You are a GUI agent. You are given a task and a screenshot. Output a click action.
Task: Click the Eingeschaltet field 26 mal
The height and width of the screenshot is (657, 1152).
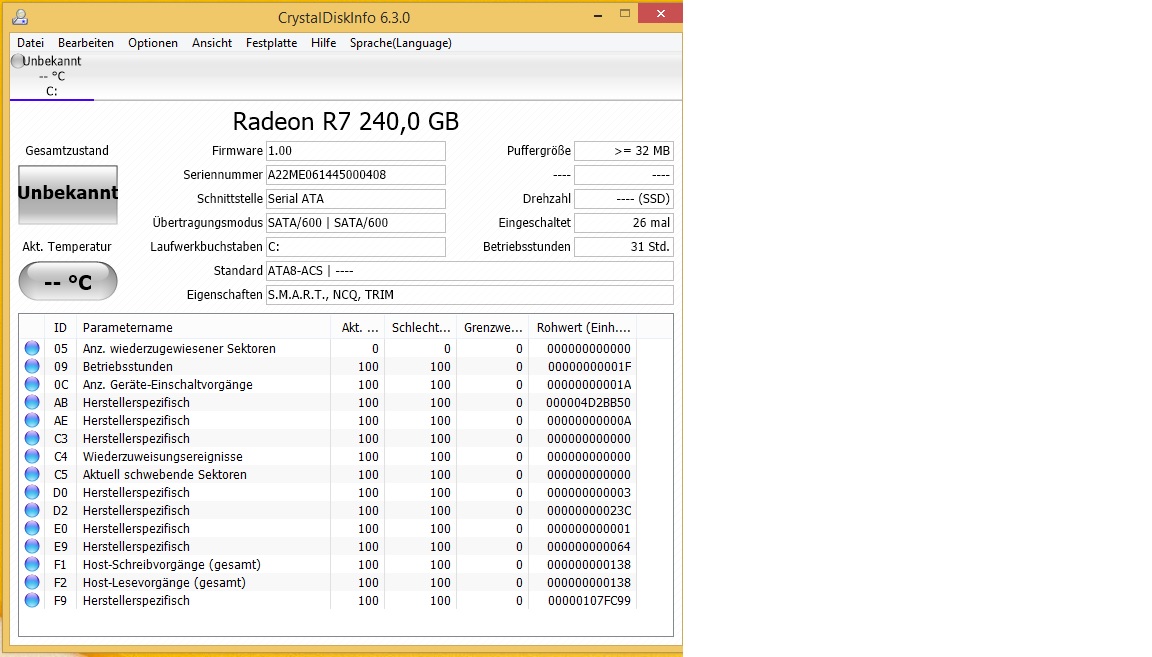click(x=624, y=223)
